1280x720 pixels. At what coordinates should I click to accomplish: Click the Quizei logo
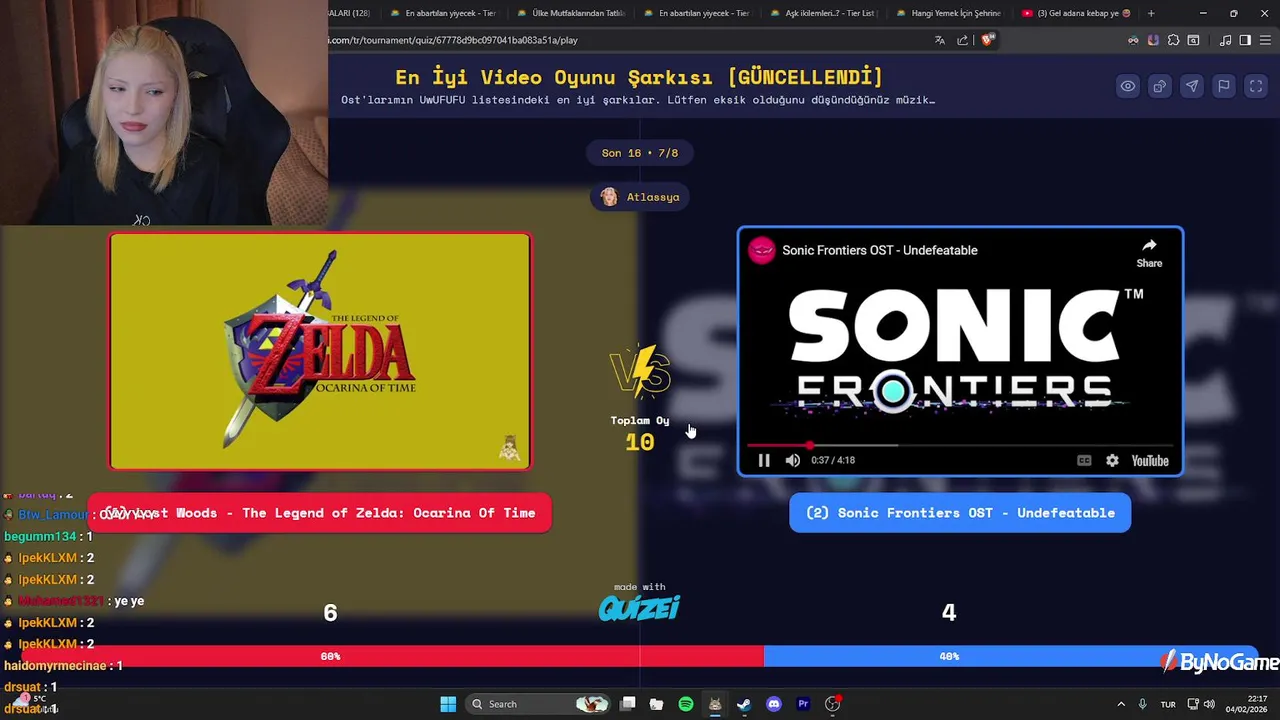[639, 607]
